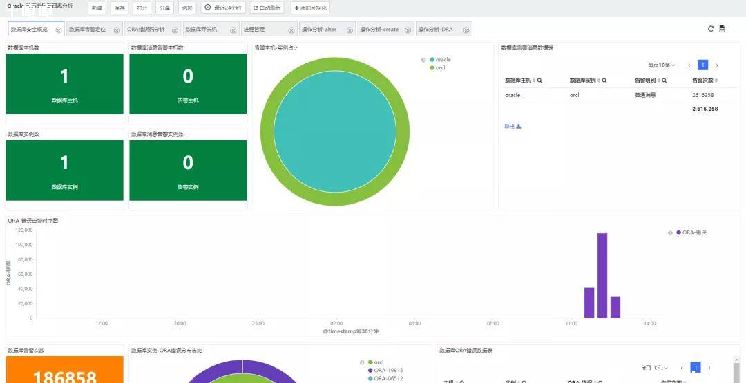
Task: Close the fifth dashboard tab via its icon
Action: click(x=291, y=29)
